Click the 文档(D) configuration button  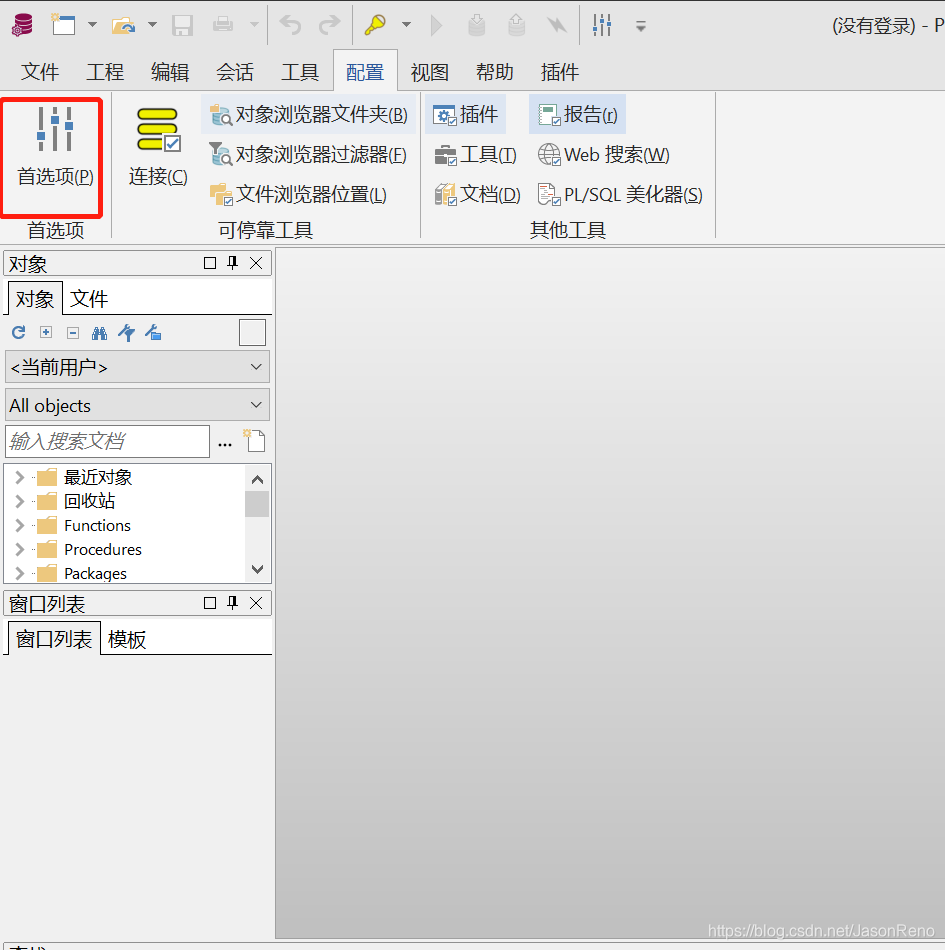477,194
